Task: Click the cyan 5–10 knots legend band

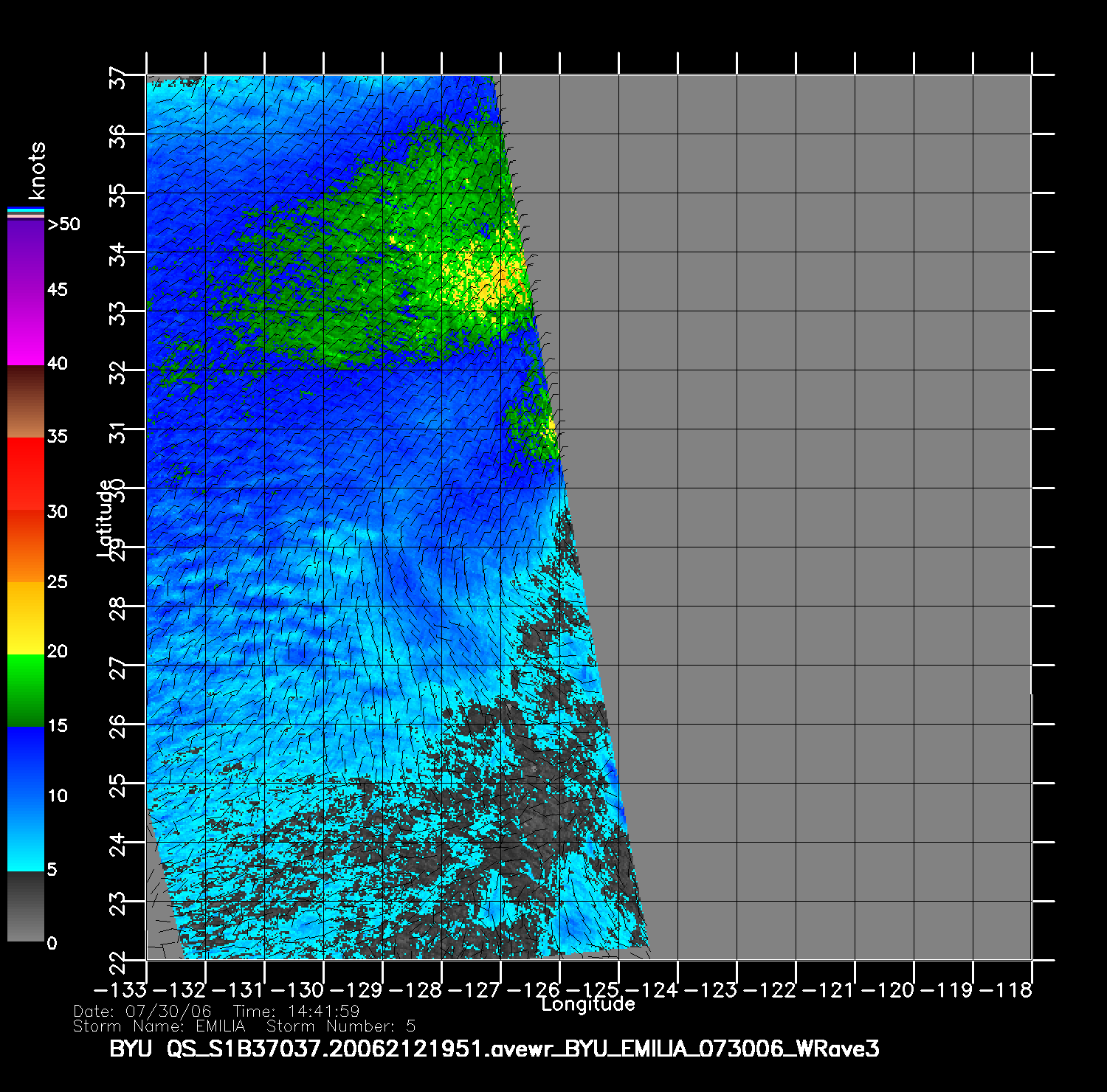Action: 26,832
